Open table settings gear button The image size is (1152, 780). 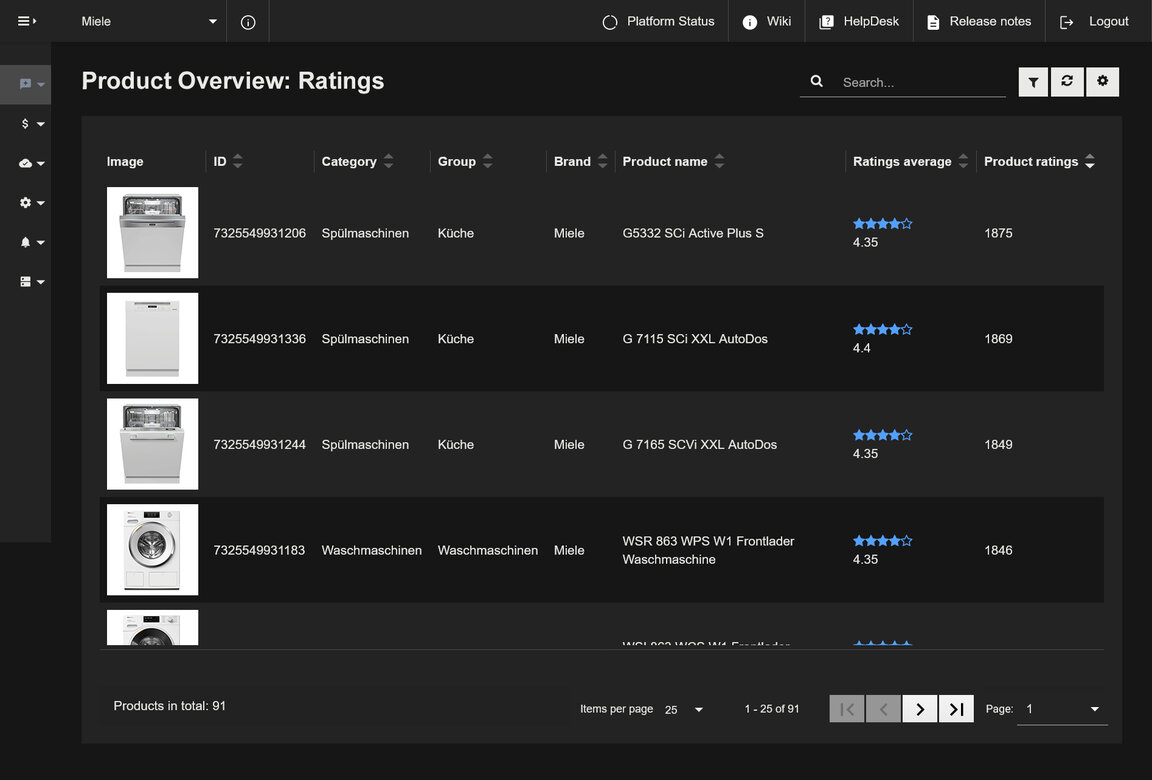pyautogui.click(x=1102, y=82)
